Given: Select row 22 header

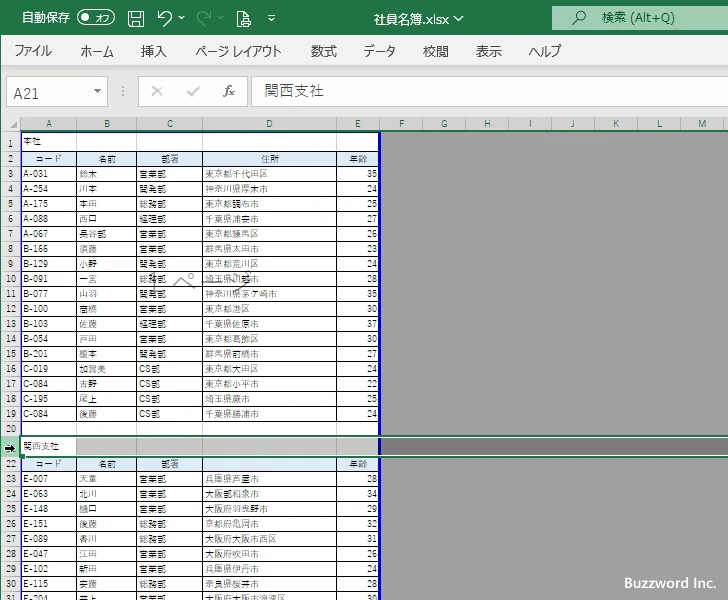Looking at the screenshot, I should [x=11, y=463].
